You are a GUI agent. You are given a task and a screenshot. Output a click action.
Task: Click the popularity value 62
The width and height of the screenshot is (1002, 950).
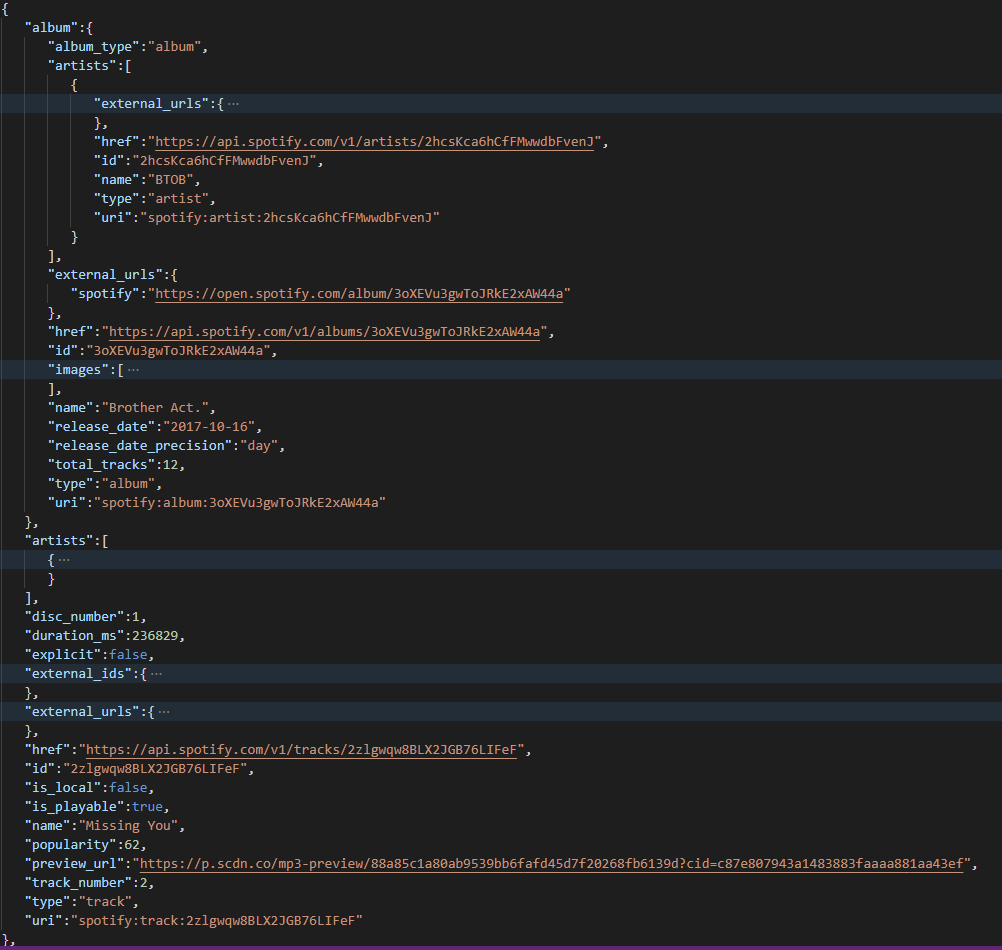coord(132,845)
